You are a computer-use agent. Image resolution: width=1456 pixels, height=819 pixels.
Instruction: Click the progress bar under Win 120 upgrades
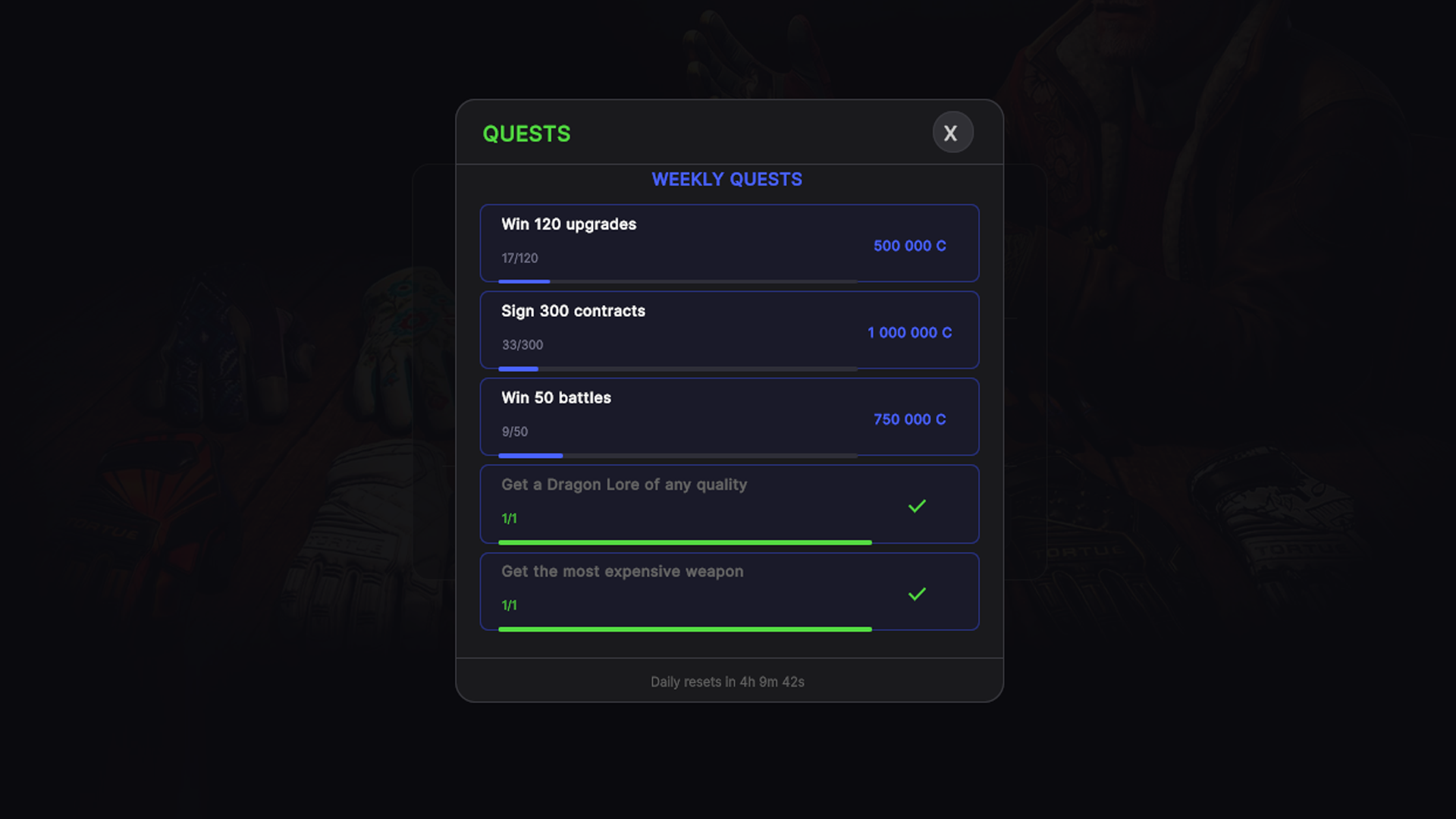pos(677,281)
